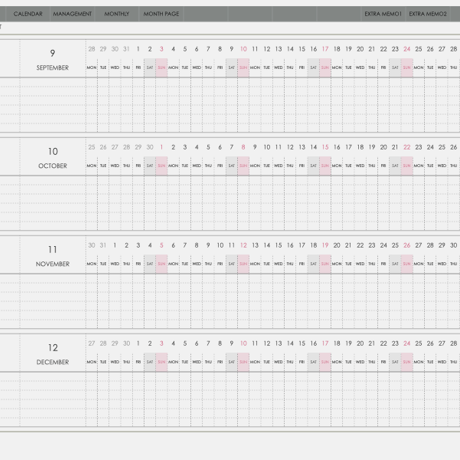Click September date 10 Sunday

(x=244, y=49)
